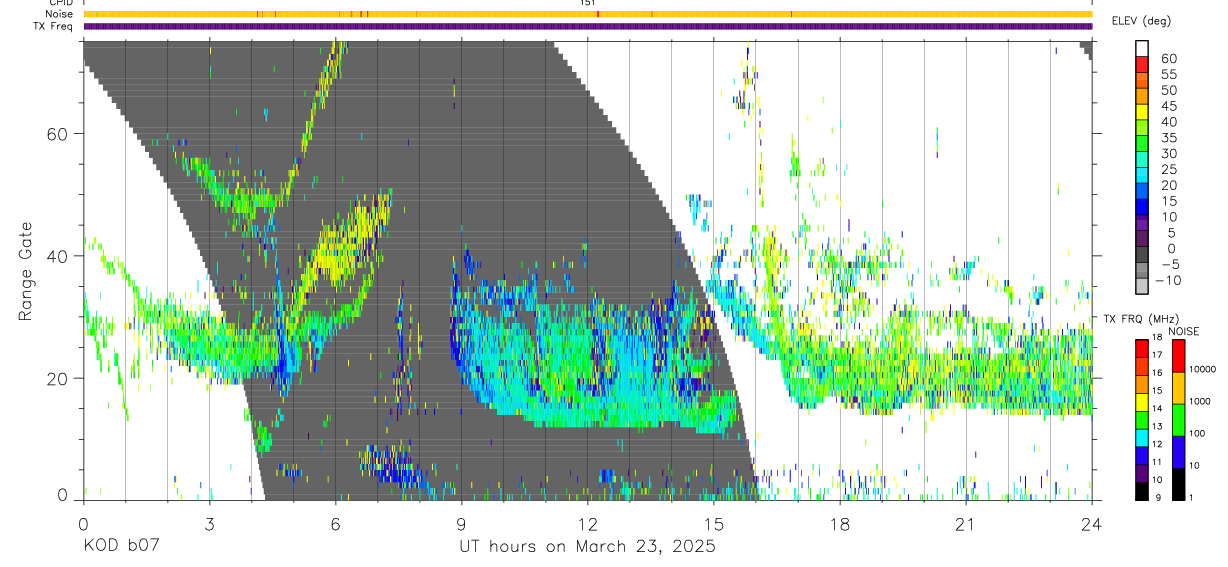Click the purple TX Freq strip above the plot
The image size is (1228, 567).
[587, 26]
